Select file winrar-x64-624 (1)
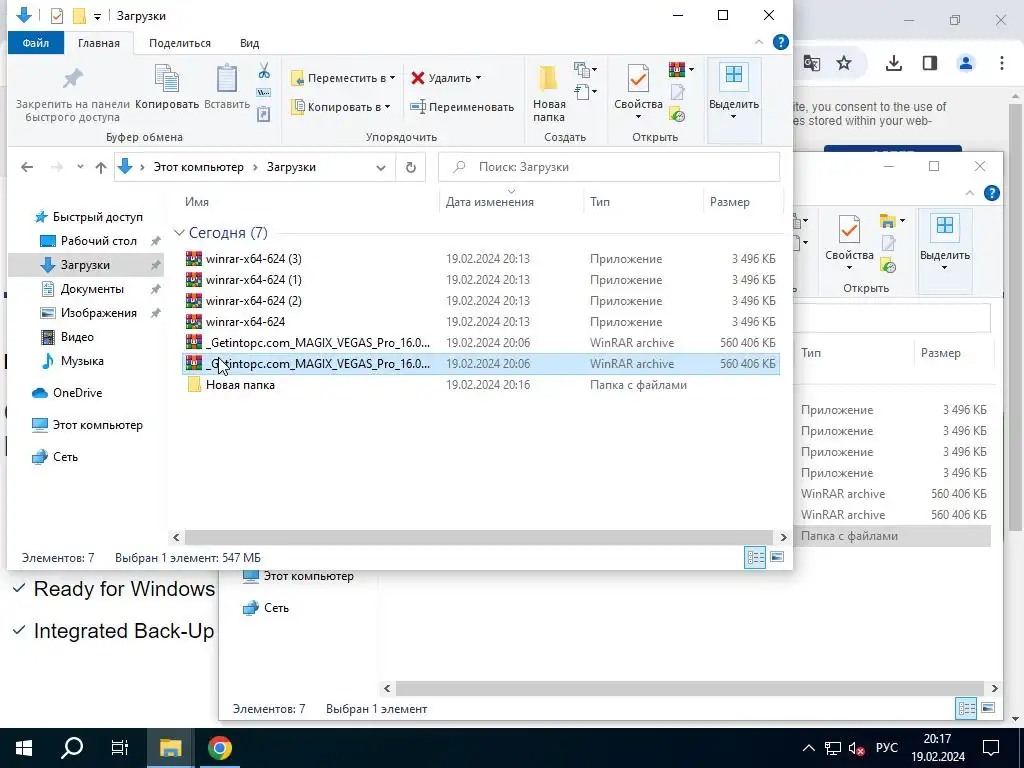This screenshot has width=1024, height=768. tap(253, 280)
